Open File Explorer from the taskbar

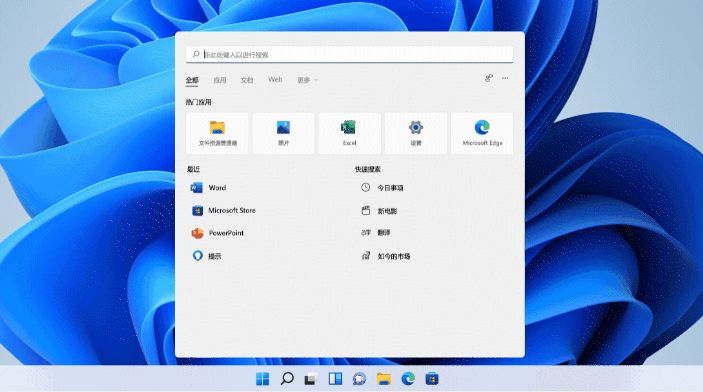(x=384, y=379)
